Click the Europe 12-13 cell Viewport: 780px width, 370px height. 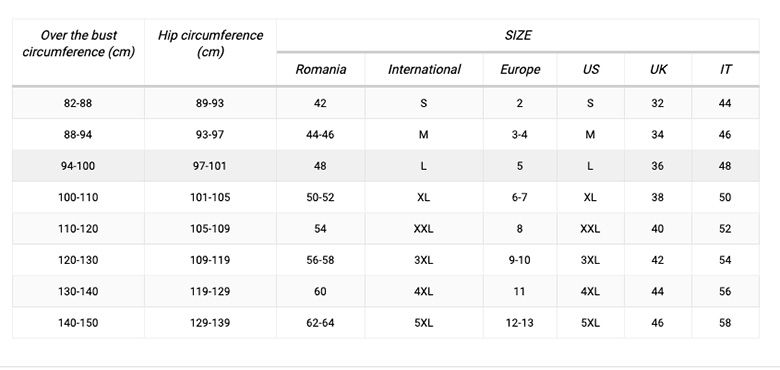[x=519, y=323]
